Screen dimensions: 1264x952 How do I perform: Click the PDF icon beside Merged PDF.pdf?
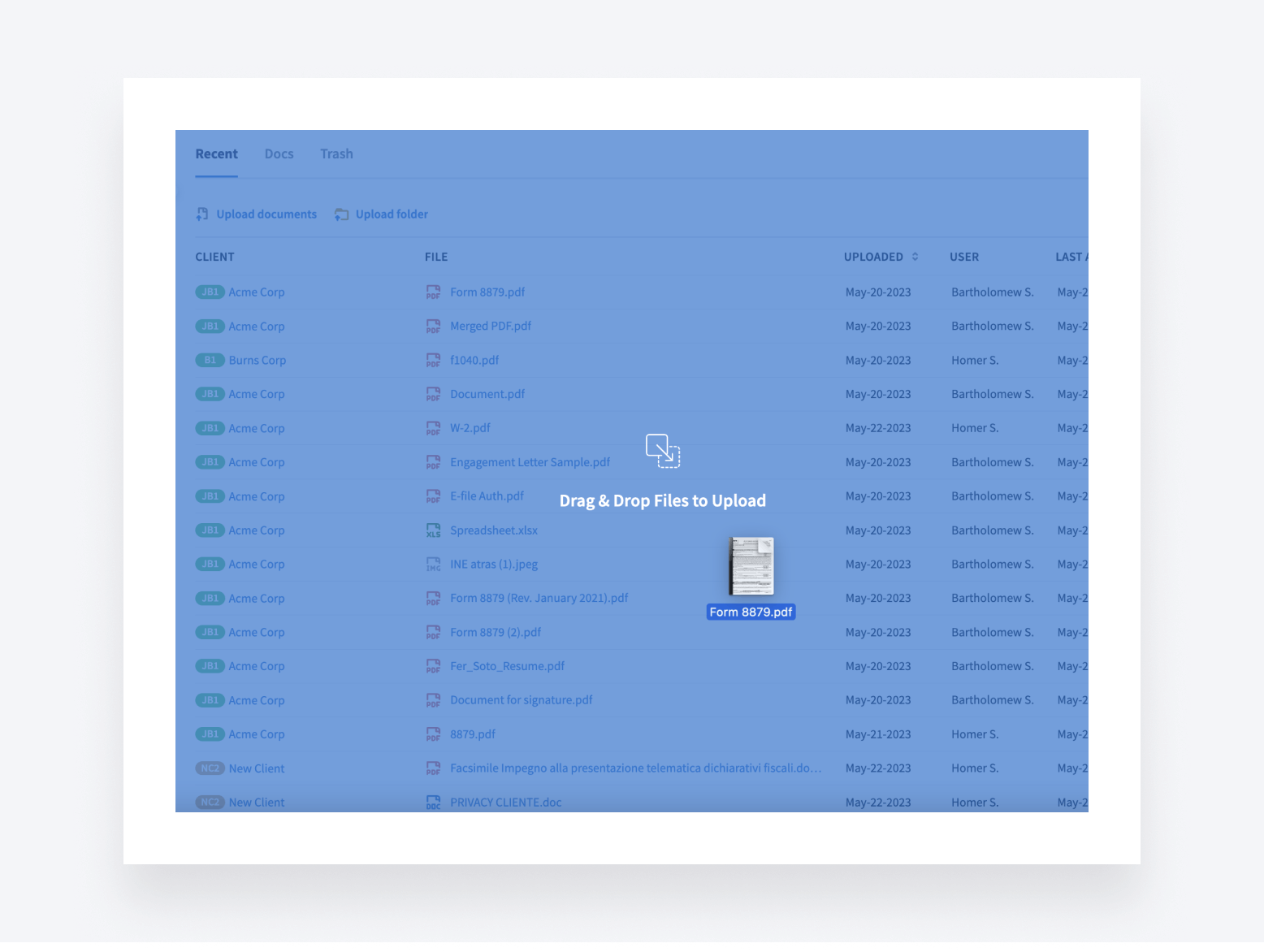434,327
